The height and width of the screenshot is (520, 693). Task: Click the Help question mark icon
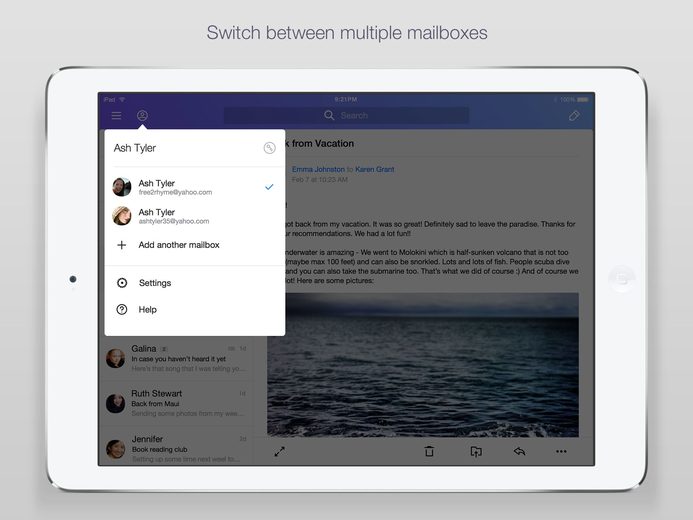(122, 310)
